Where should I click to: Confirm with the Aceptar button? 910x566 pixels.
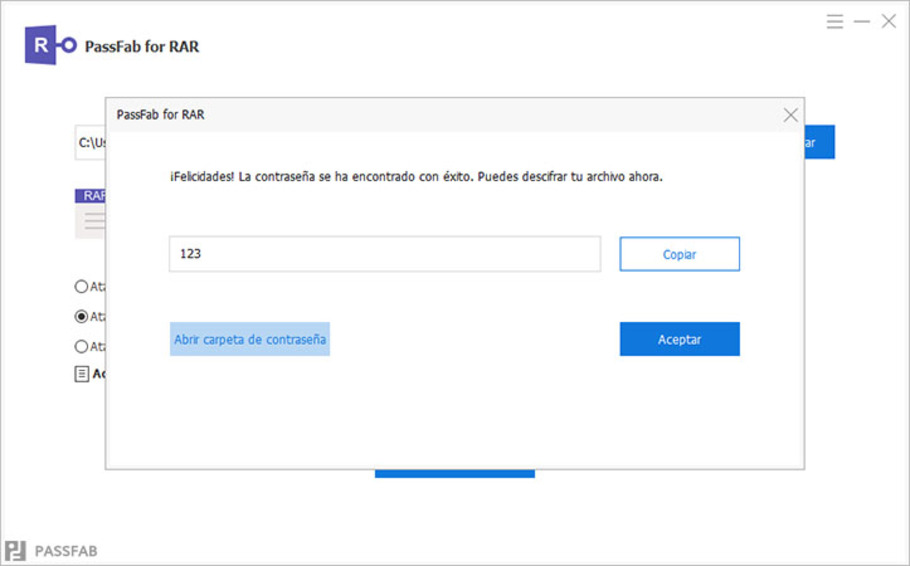click(680, 339)
